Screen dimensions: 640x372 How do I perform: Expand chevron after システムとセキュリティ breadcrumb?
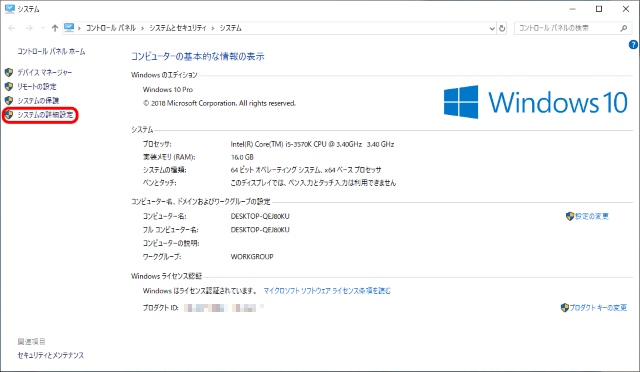(x=213, y=28)
